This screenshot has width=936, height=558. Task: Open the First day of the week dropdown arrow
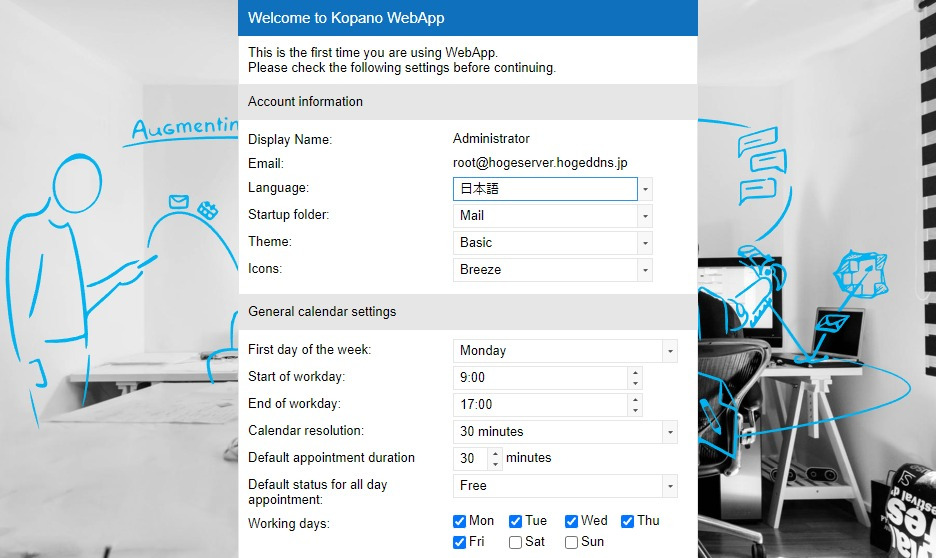(670, 351)
